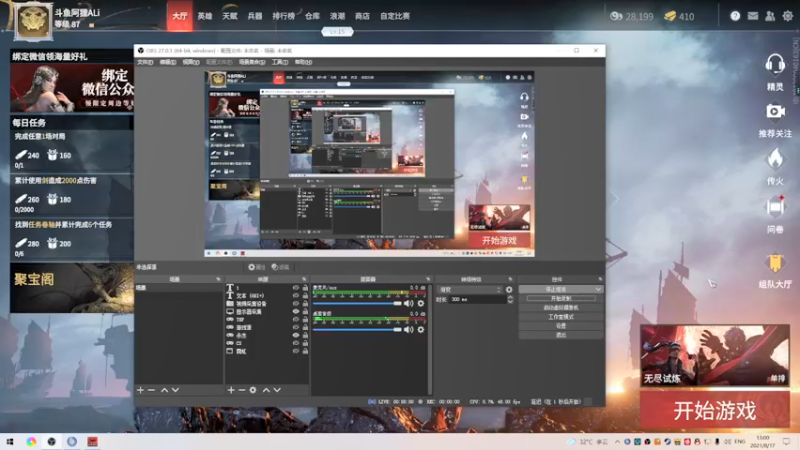
Task: Add a source with the sources plus icon
Action: 231,390
